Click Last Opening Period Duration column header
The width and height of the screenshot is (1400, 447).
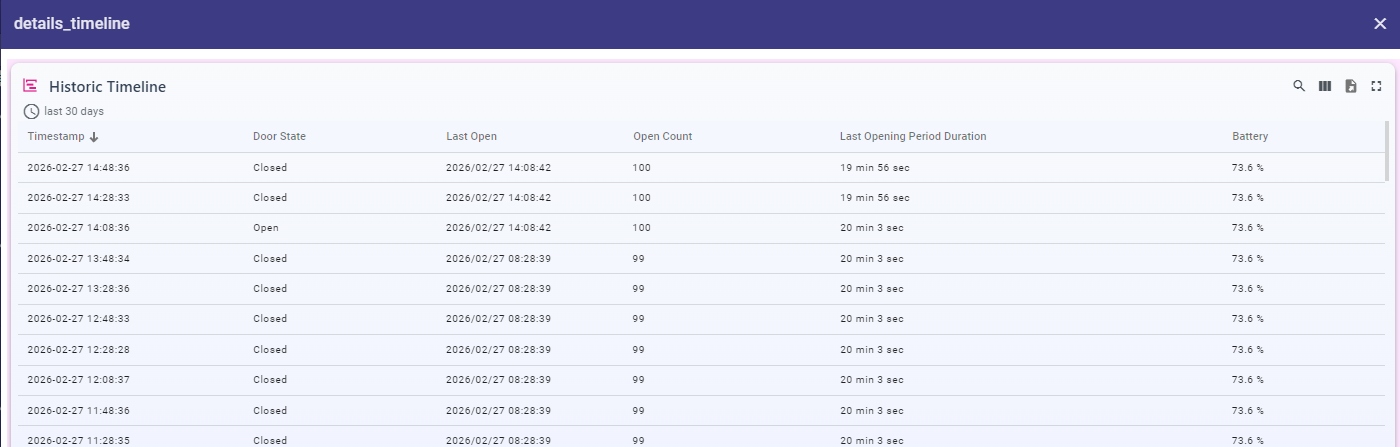[x=912, y=136]
